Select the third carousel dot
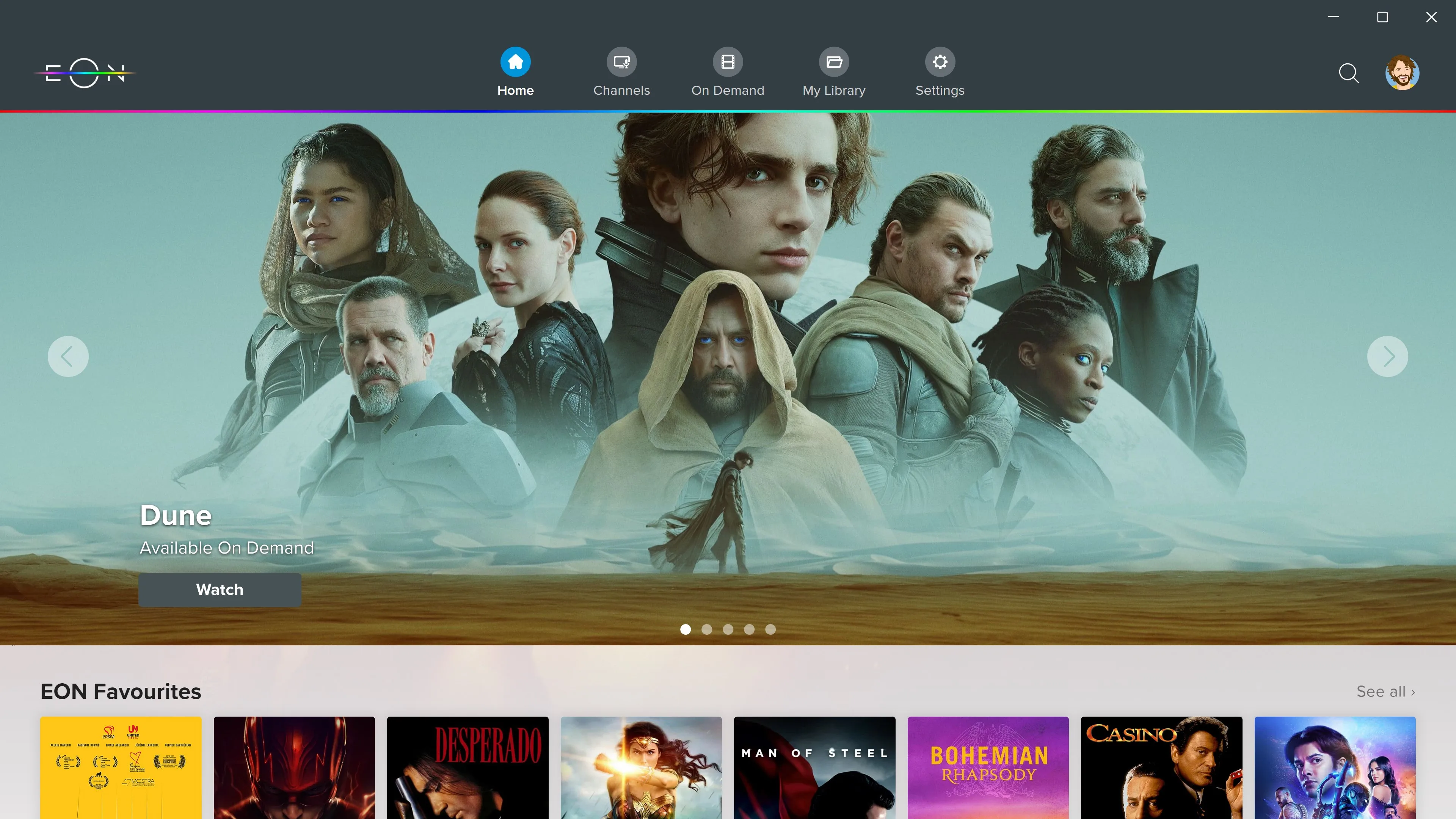 click(728, 629)
